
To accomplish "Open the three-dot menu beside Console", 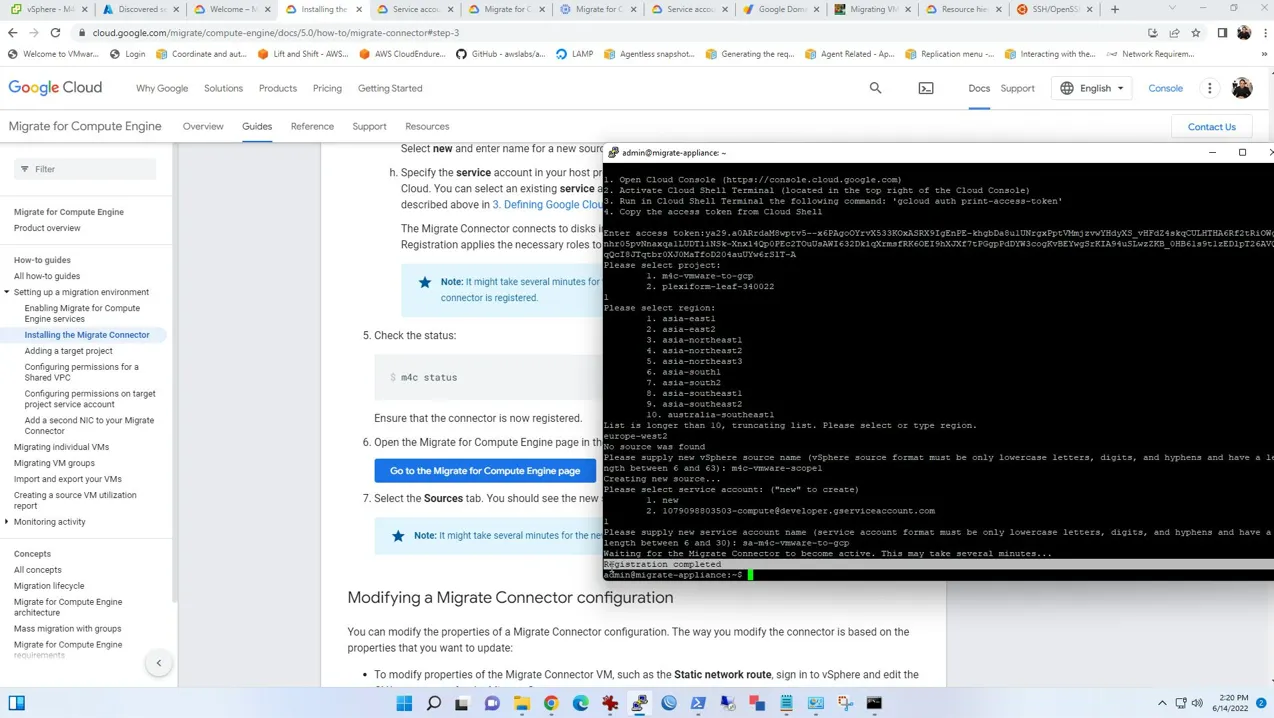I will (x=1209, y=88).
